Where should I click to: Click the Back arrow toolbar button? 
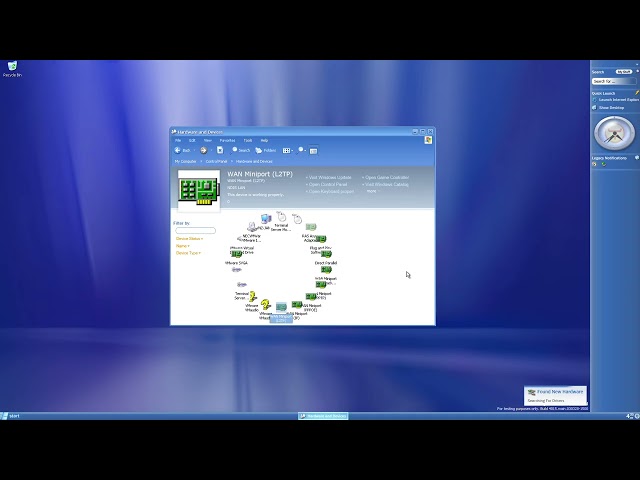tap(182, 150)
